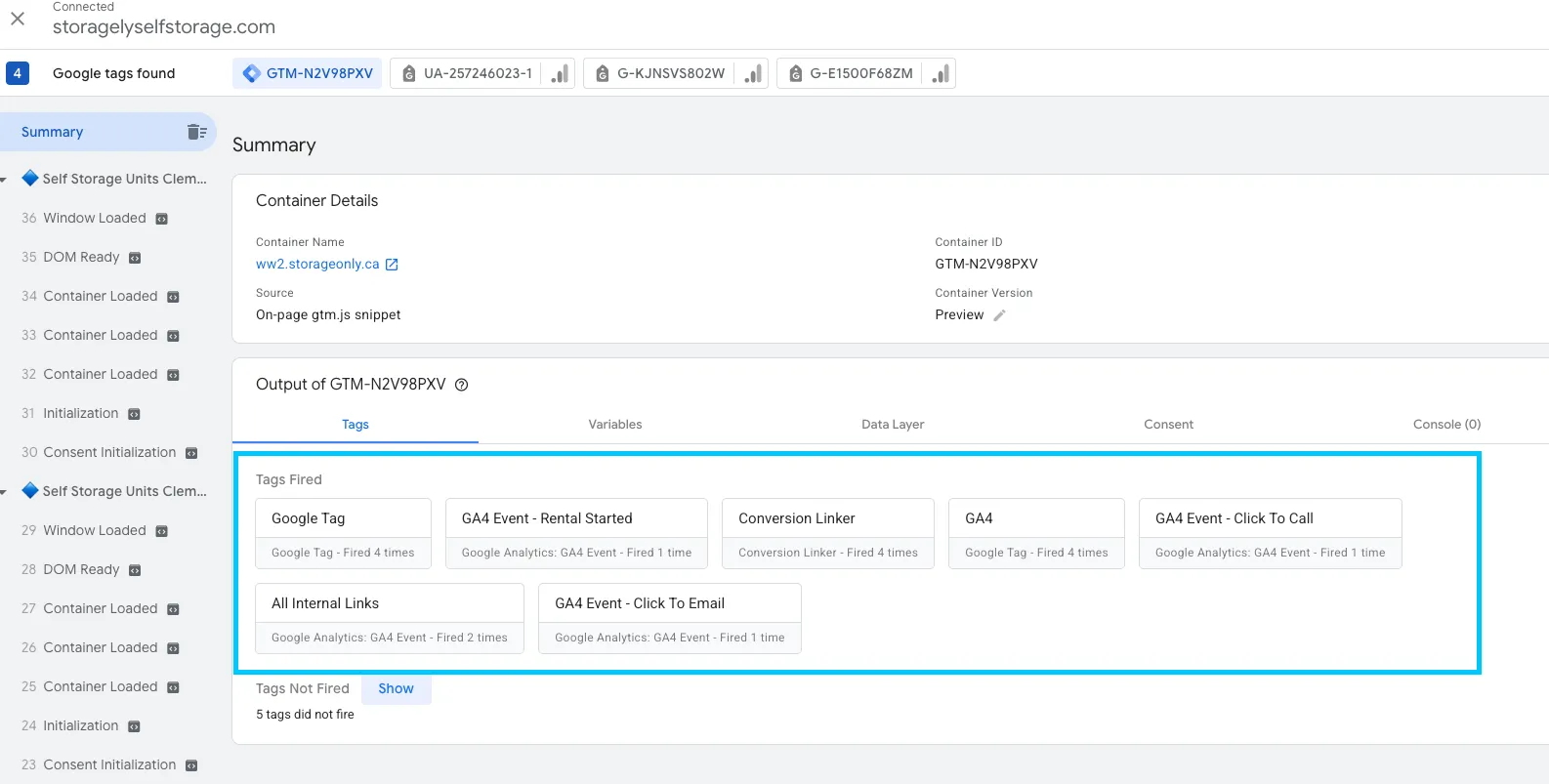Click the API icon beside 27 Container Loaded

[x=173, y=609]
